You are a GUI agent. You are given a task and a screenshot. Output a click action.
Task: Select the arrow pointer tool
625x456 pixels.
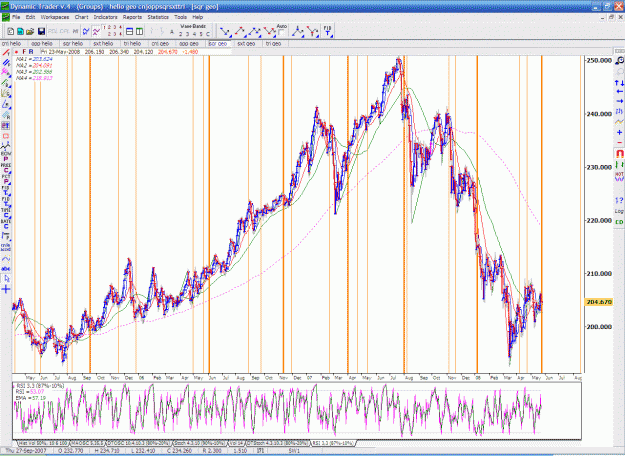[6, 279]
